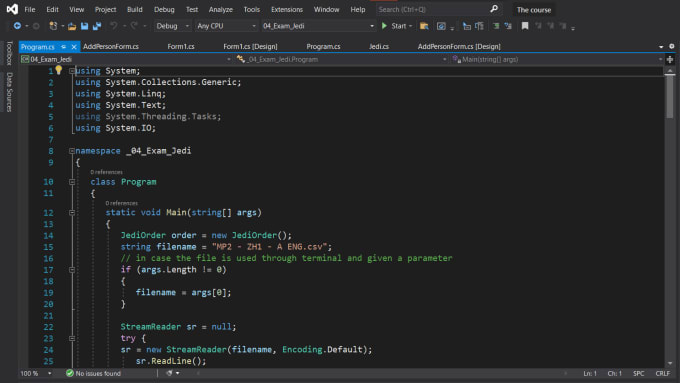This screenshot has width=680, height=383.
Task: Switch to the Form1.cs [Design] tab
Action: (250, 46)
